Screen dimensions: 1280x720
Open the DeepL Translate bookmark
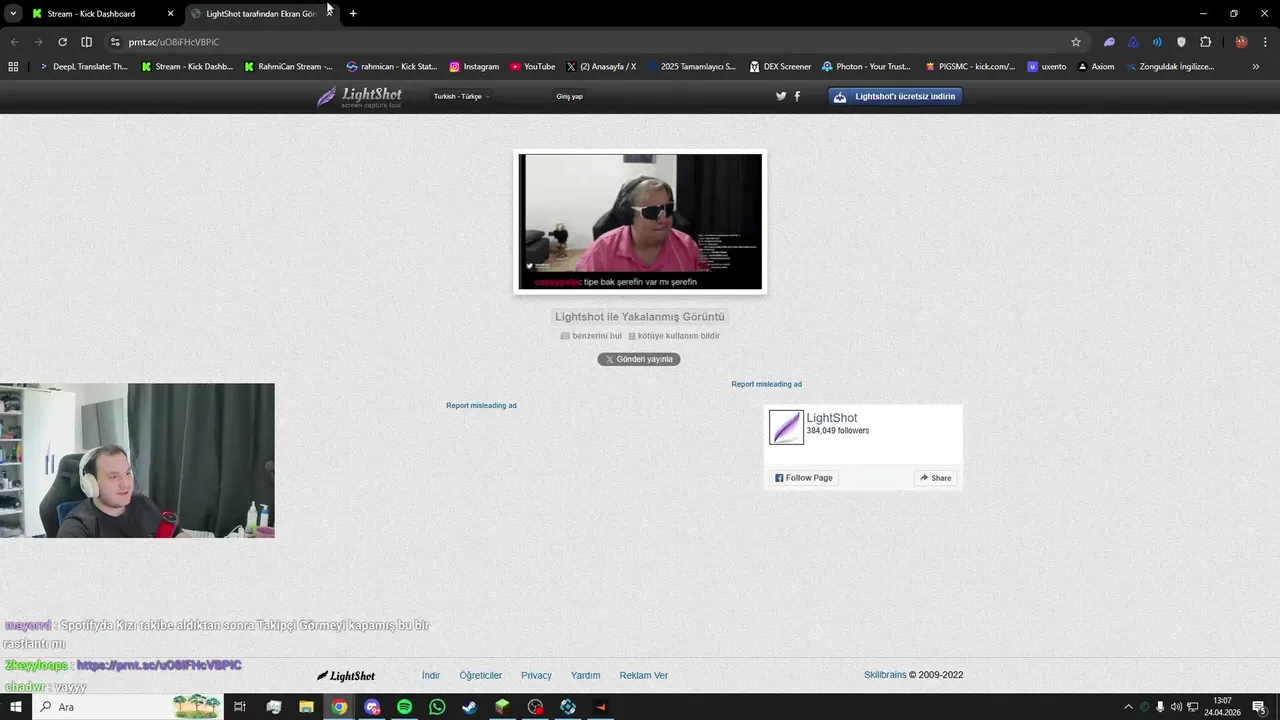point(84,67)
